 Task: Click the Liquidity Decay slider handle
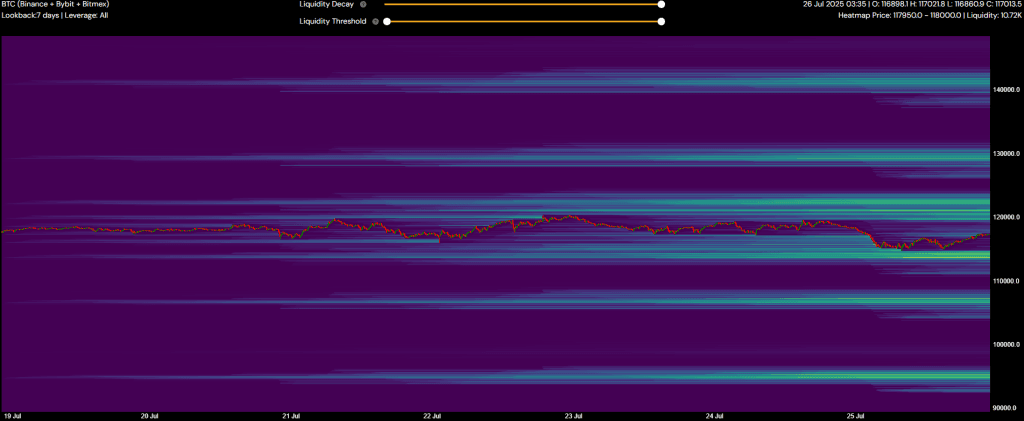pos(661,4)
